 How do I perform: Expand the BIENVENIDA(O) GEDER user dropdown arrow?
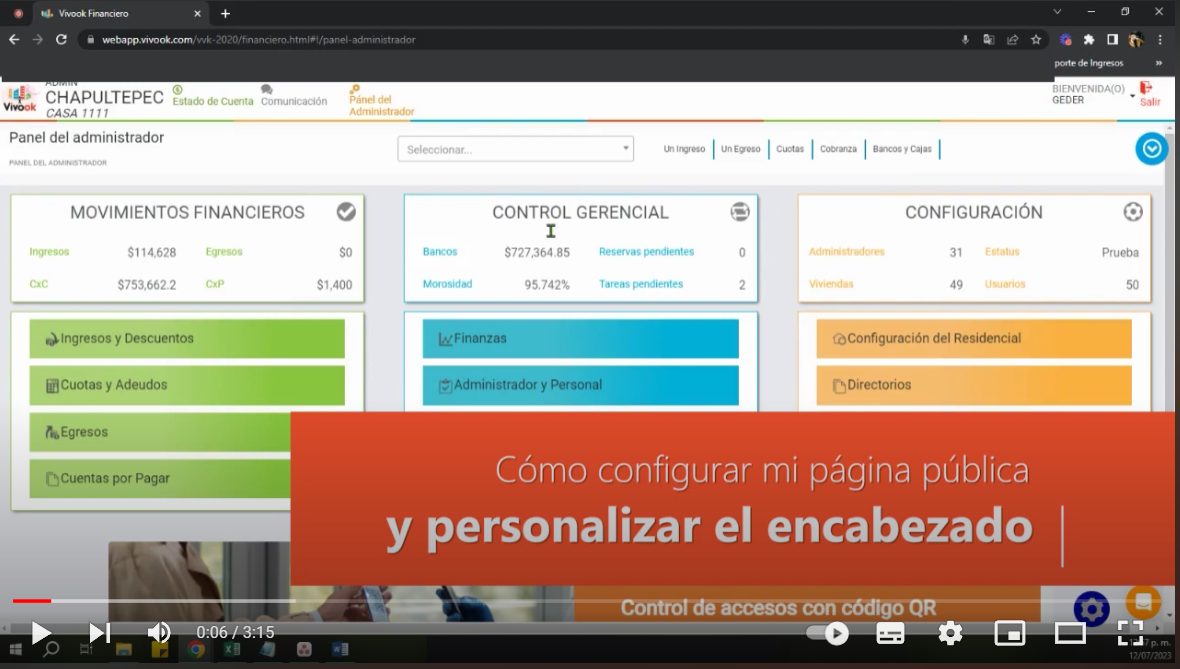1132,96
